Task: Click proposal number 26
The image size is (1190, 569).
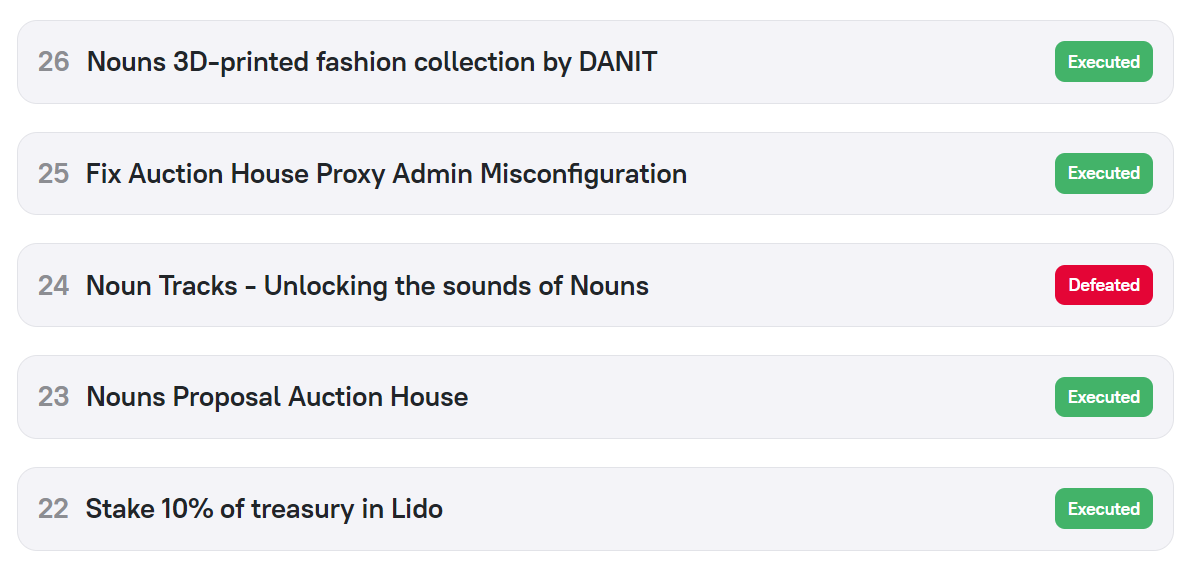Action: (x=54, y=62)
